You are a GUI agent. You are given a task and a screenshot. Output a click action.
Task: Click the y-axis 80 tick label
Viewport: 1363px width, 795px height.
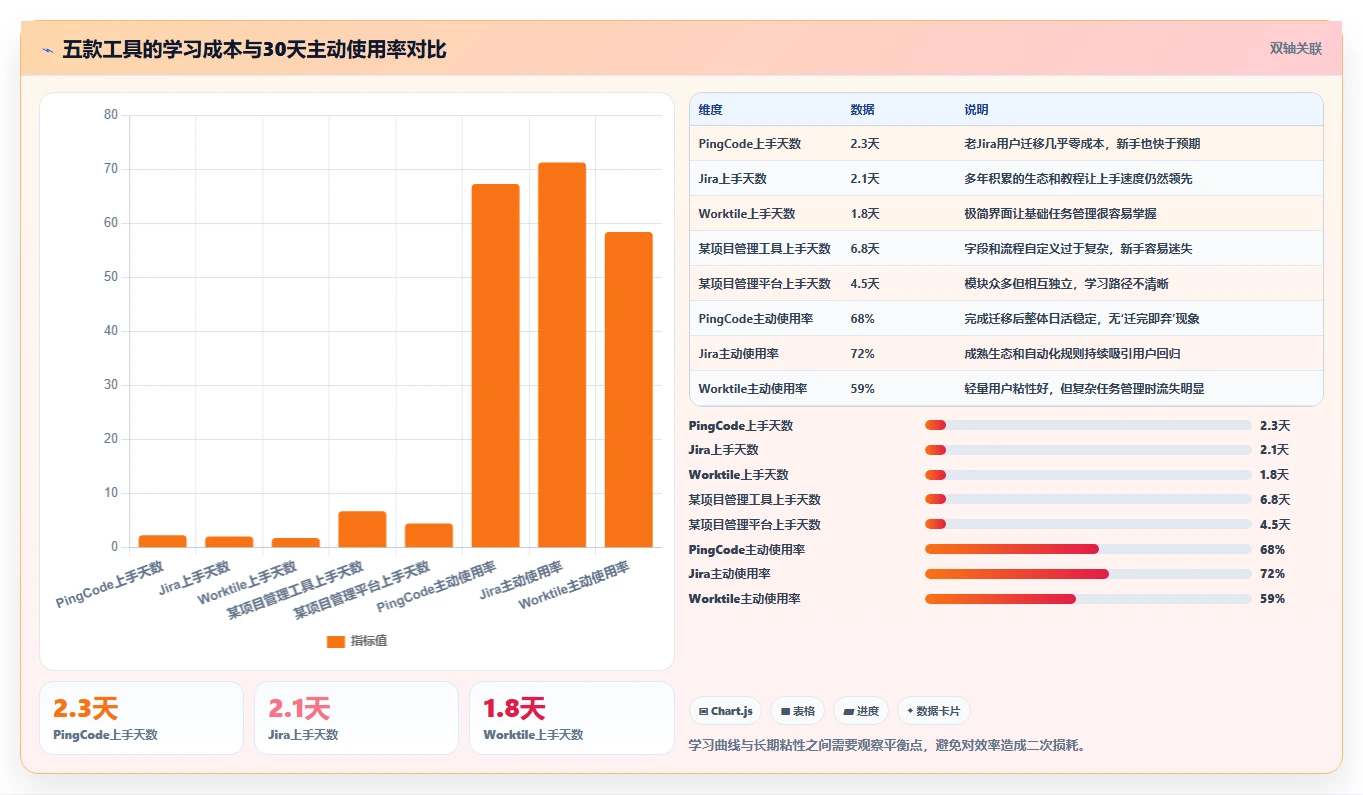tap(111, 115)
